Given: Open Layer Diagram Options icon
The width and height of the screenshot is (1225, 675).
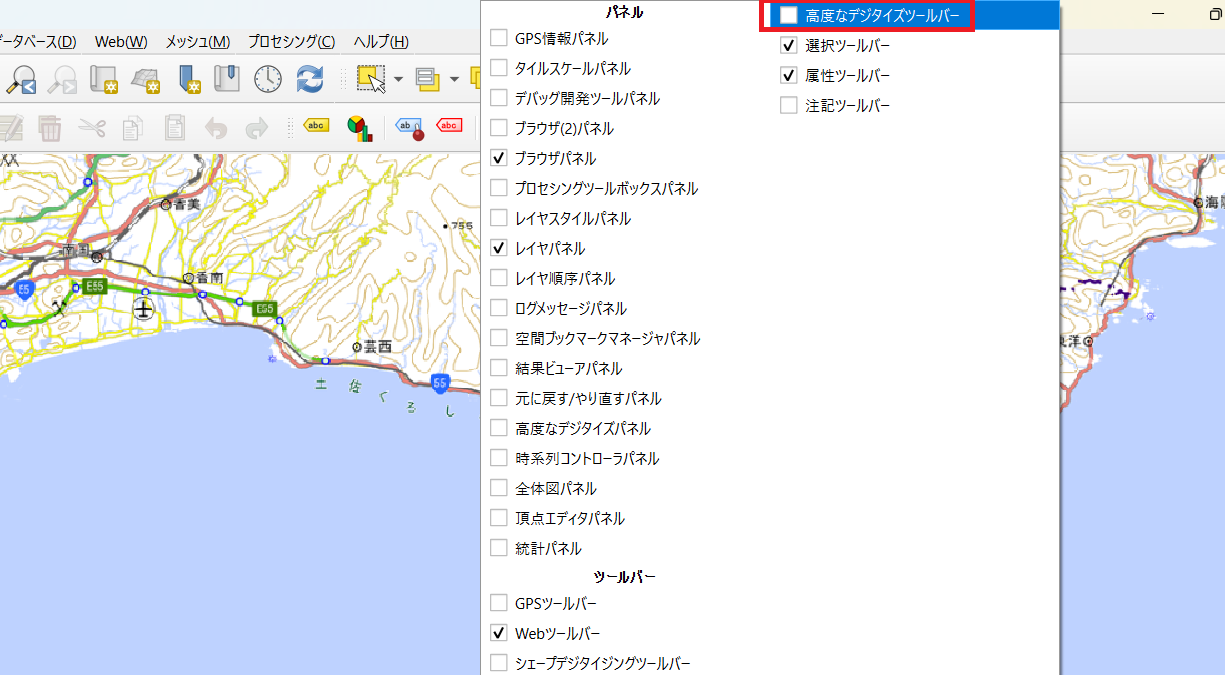Looking at the screenshot, I should point(359,127).
